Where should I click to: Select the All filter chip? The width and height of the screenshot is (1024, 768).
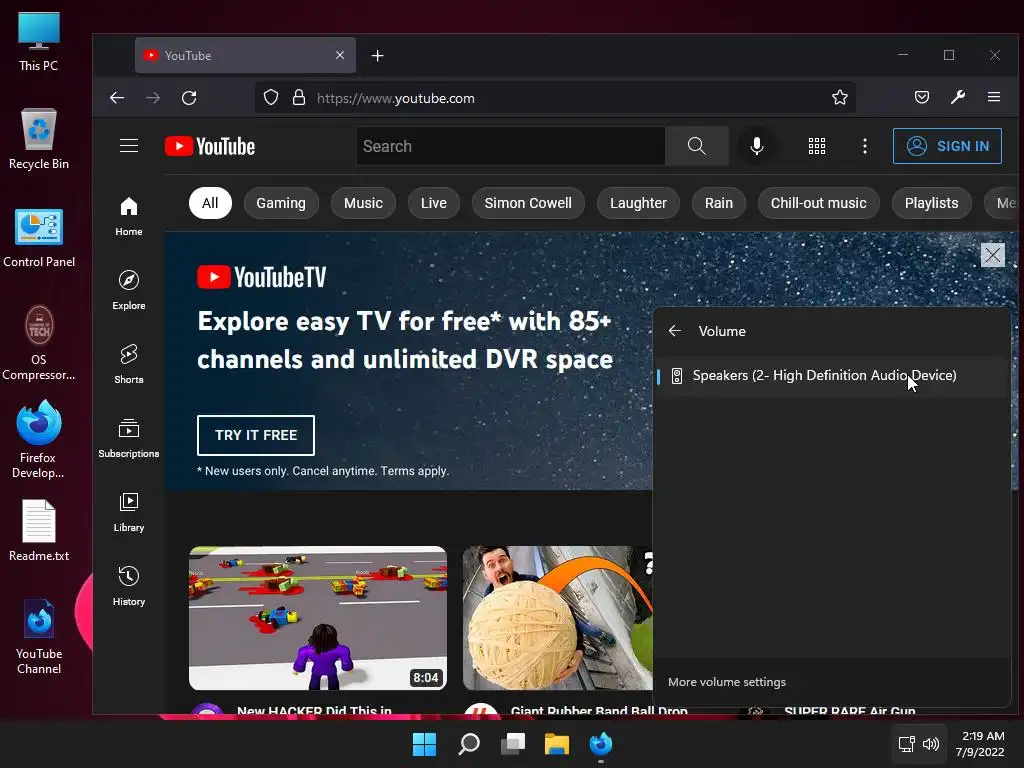210,203
